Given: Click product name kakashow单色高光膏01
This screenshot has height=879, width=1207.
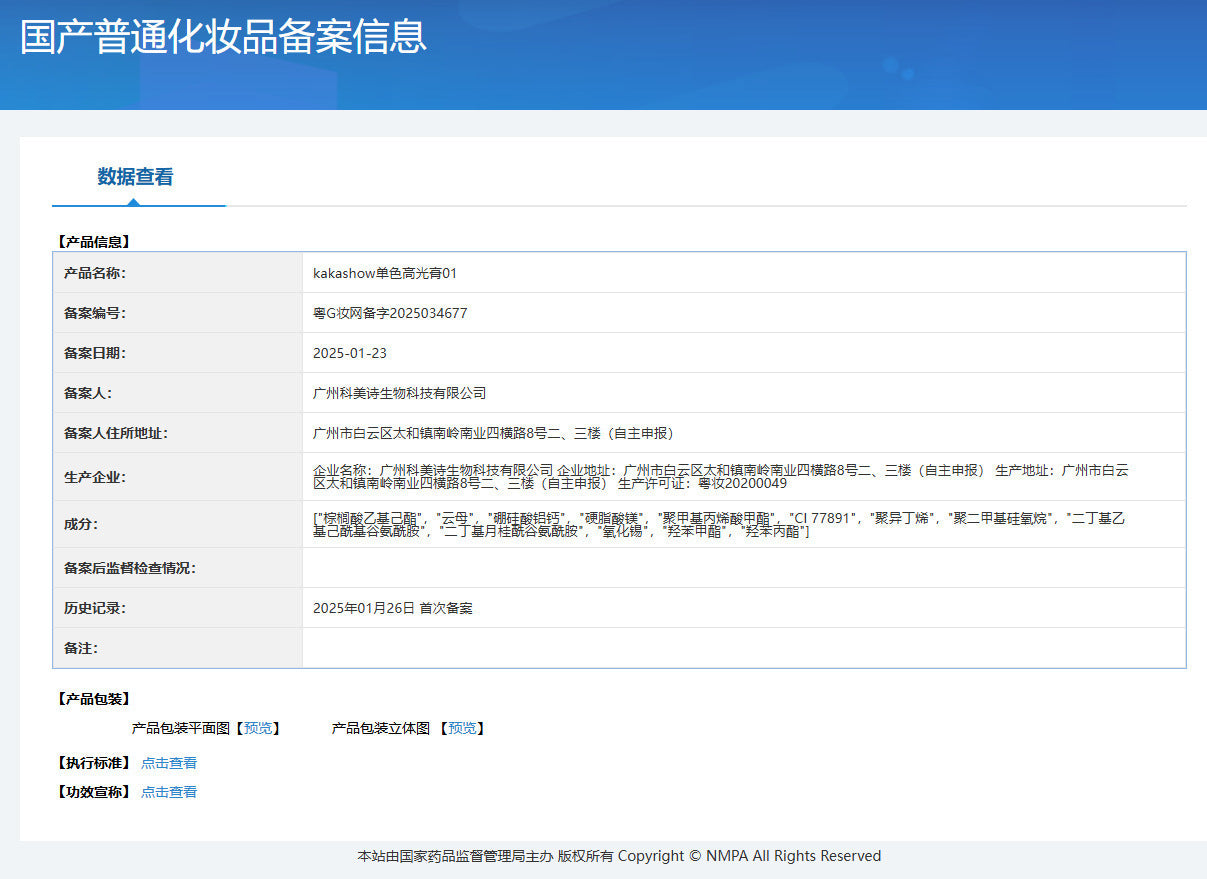Looking at the screenshot, I should pyautogui.click(x=385, y=273).
